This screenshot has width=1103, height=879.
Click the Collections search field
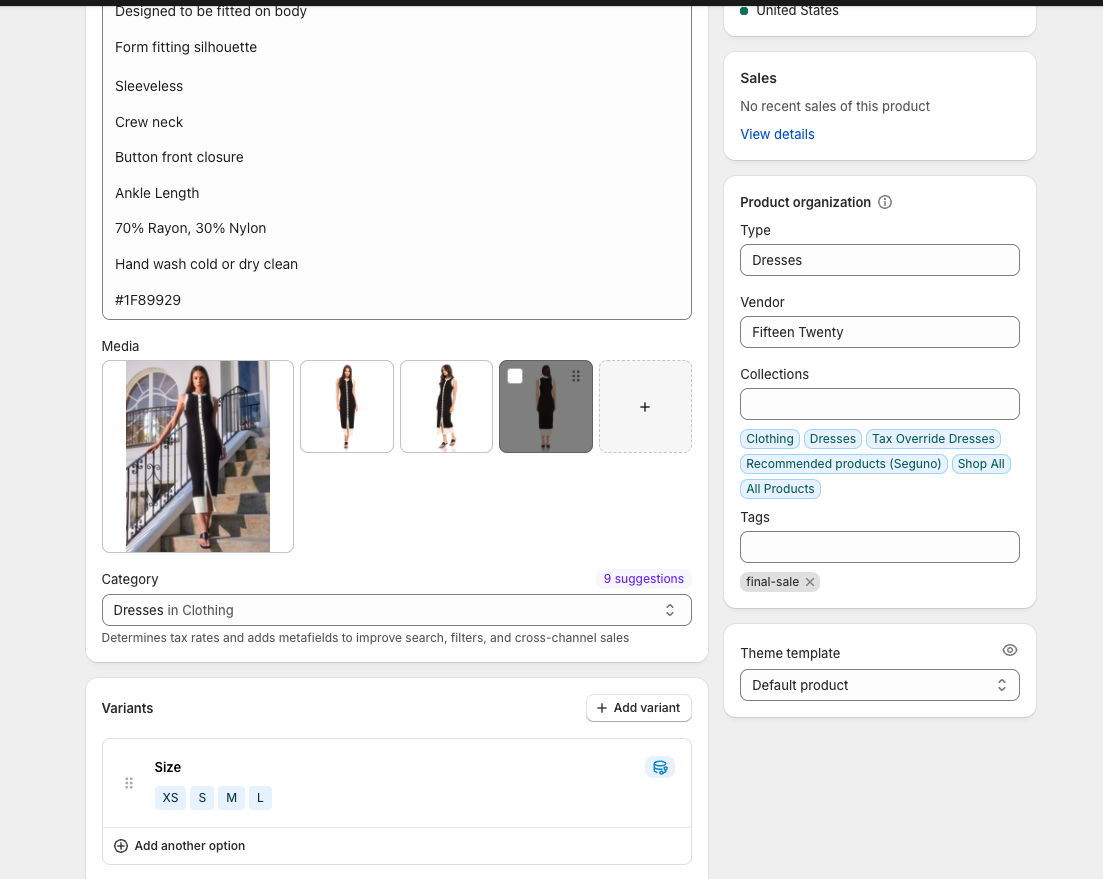pos(879,404)
